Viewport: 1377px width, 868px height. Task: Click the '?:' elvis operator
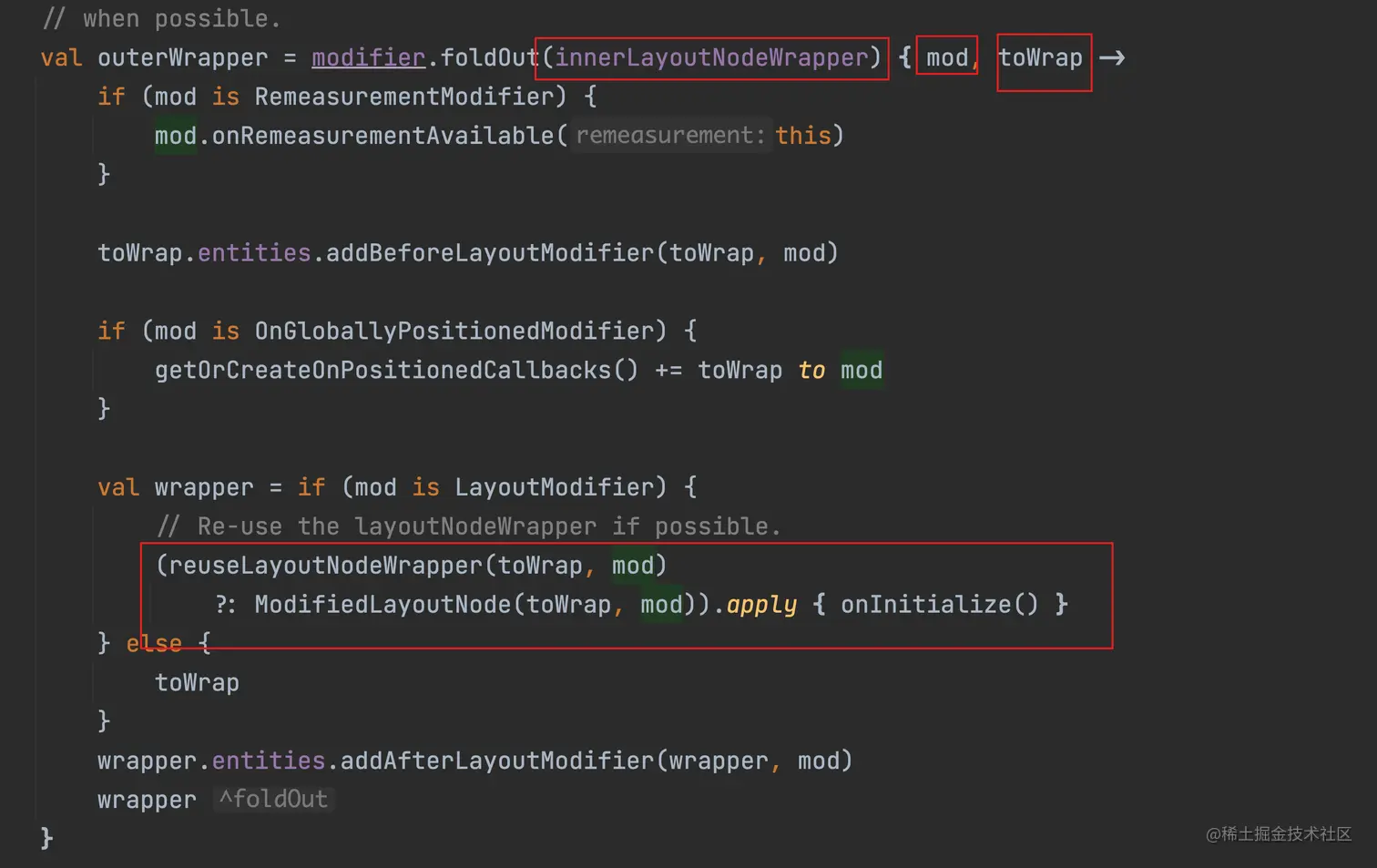pyautogui.click(x=226, y=605)
